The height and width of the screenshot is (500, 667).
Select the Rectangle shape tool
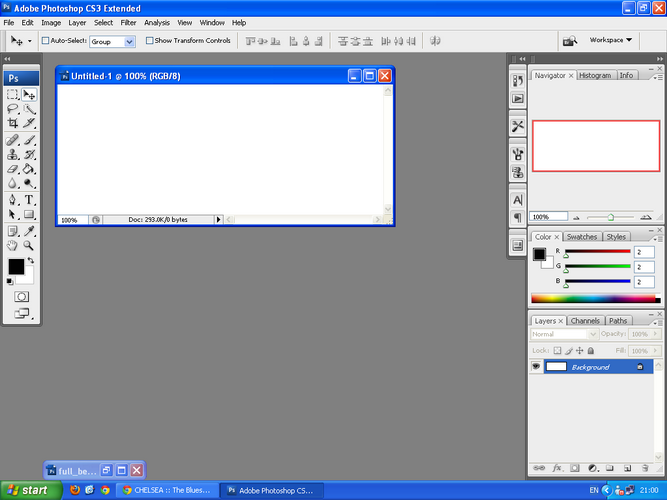29,214
